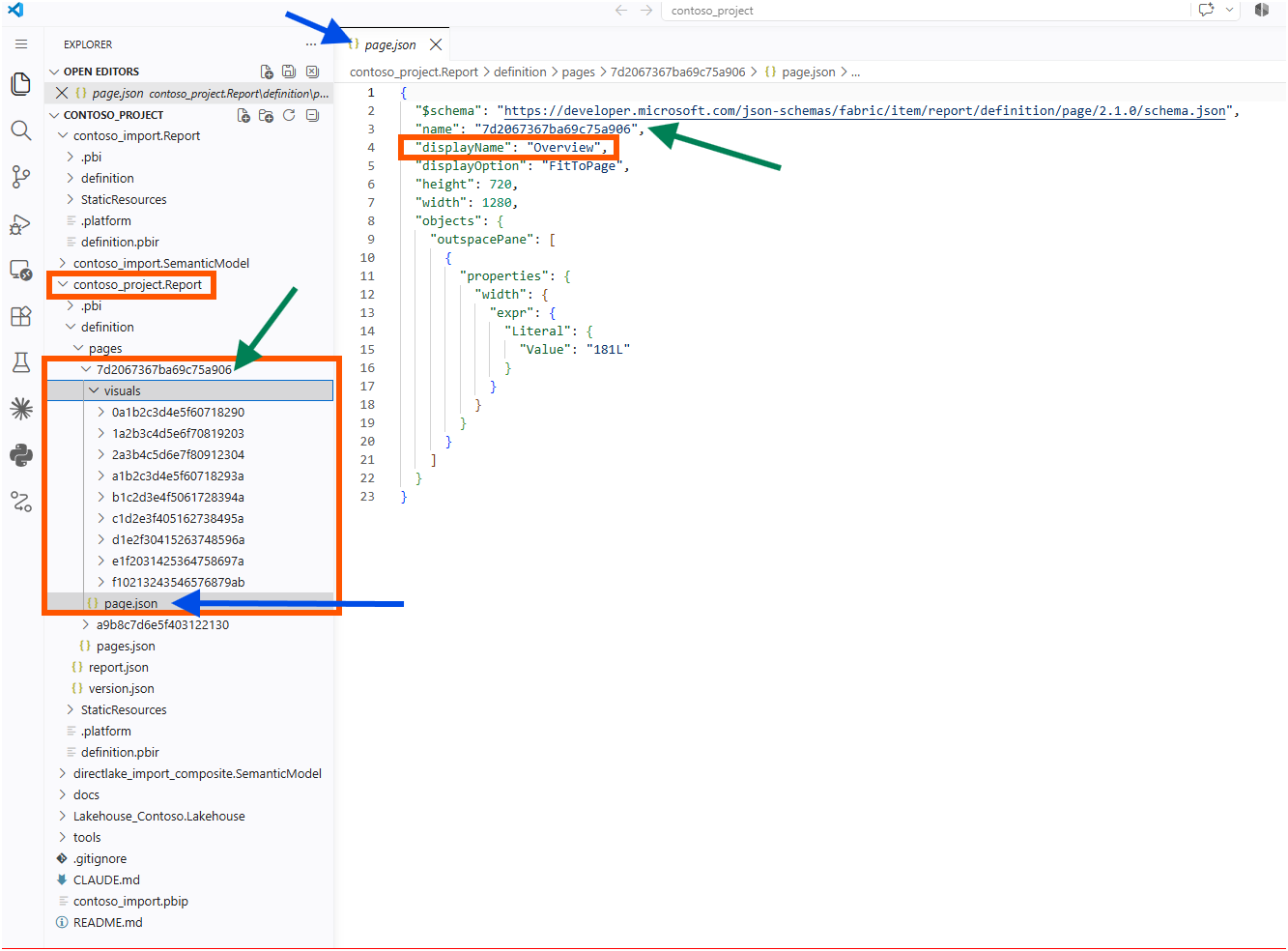
Task: Open the Copilot chat icon in title bar
Action: click(1206, 10)
